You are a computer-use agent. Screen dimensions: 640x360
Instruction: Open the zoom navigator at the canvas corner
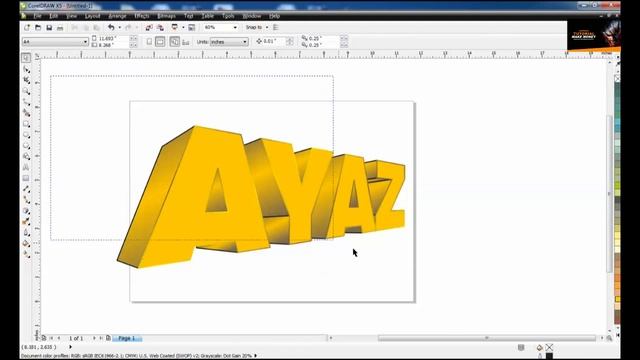point(609,338)
